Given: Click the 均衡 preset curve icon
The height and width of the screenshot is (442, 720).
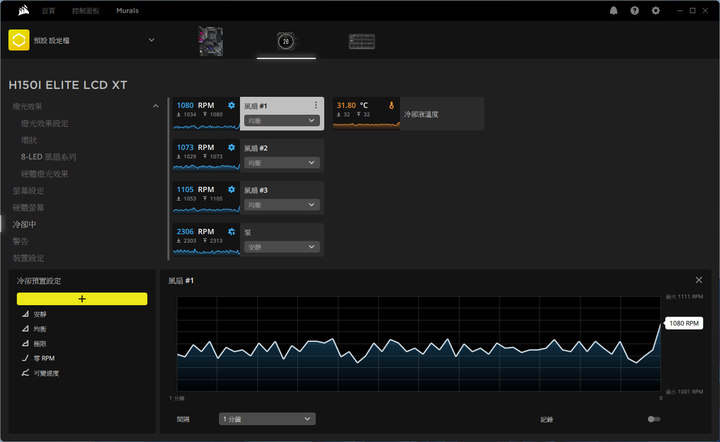Looking at the screenshot, I should tap(25, 329).
